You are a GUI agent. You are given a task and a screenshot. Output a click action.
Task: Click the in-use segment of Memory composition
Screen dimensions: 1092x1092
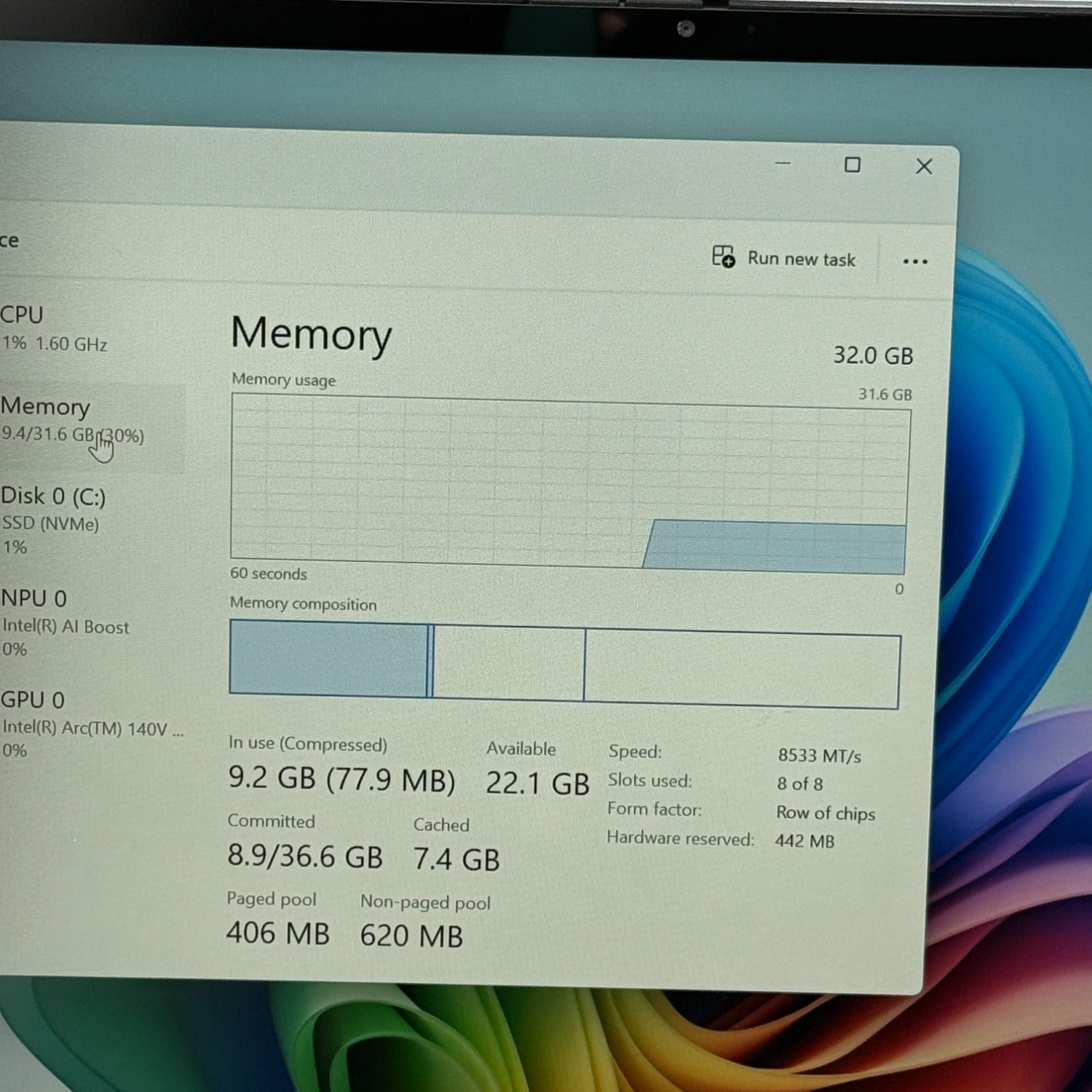[x=328, y=659]
